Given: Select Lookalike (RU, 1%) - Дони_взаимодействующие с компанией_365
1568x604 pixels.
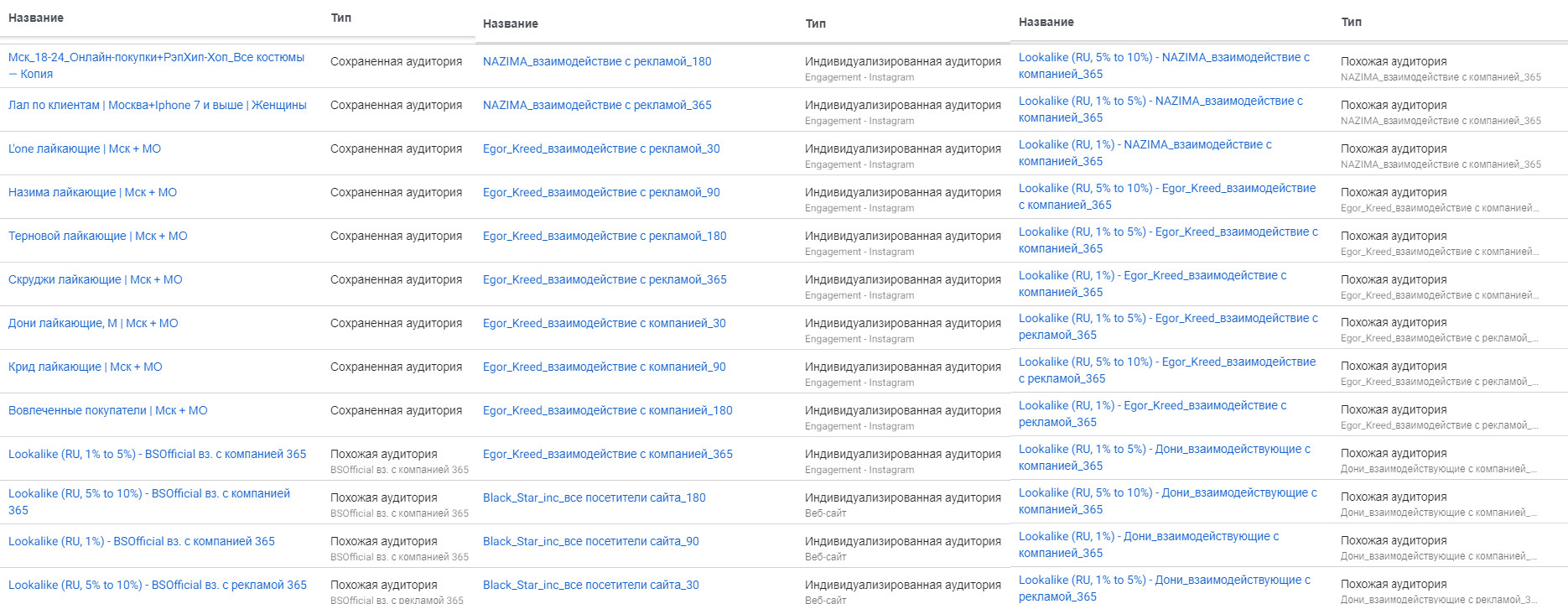Looking at the screenshot, I should [x=1149, y=544].
